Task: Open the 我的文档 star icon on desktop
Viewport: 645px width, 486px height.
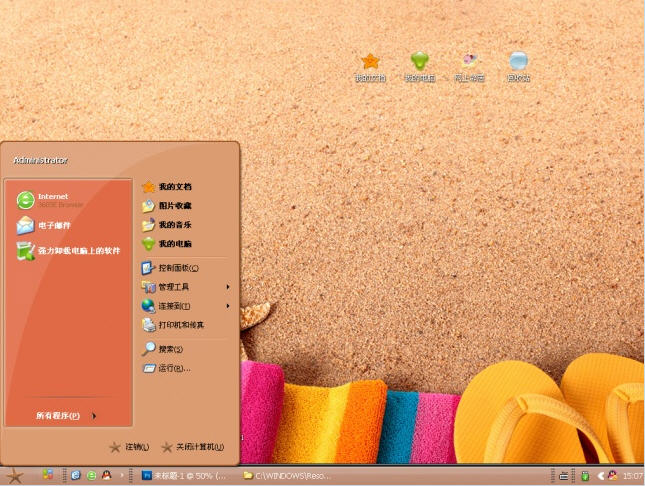Action: click(x=370, y=67)
